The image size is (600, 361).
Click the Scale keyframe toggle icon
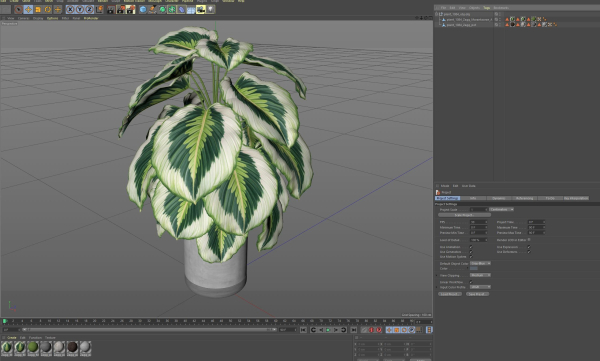point(397,330)
